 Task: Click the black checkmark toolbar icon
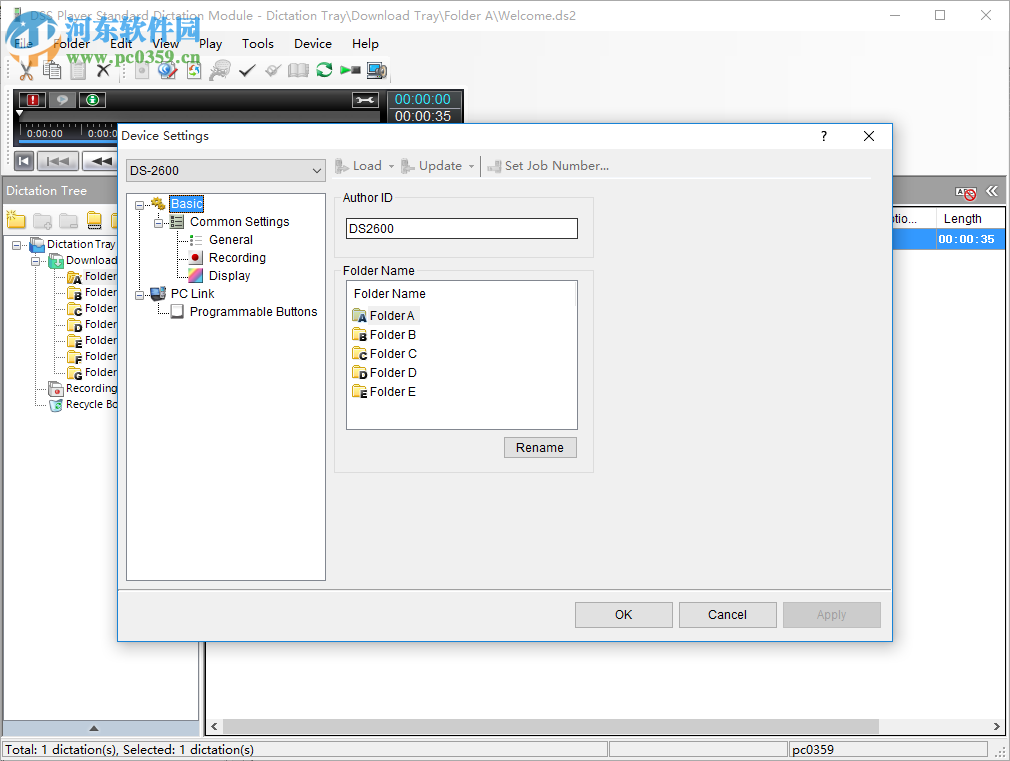247,70
